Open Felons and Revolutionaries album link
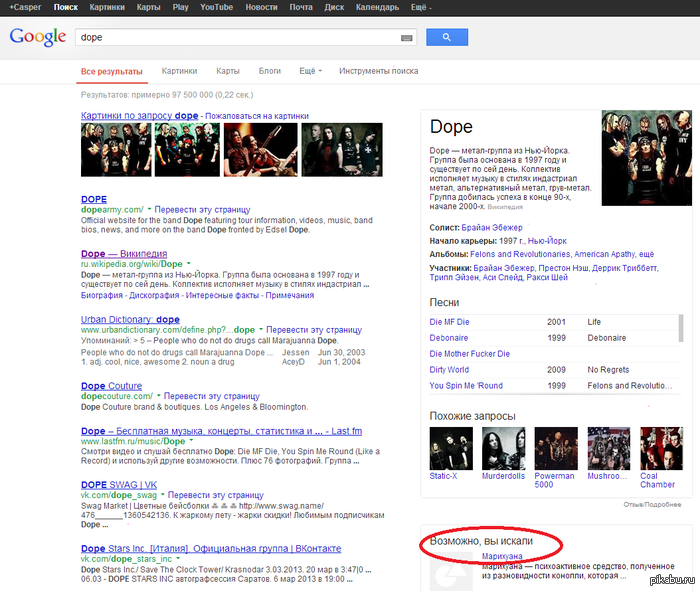This screenshot has height=591, width=700. click(520, 254)
